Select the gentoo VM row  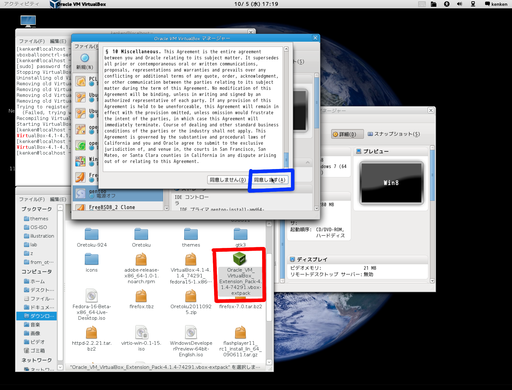pos(118,193)
